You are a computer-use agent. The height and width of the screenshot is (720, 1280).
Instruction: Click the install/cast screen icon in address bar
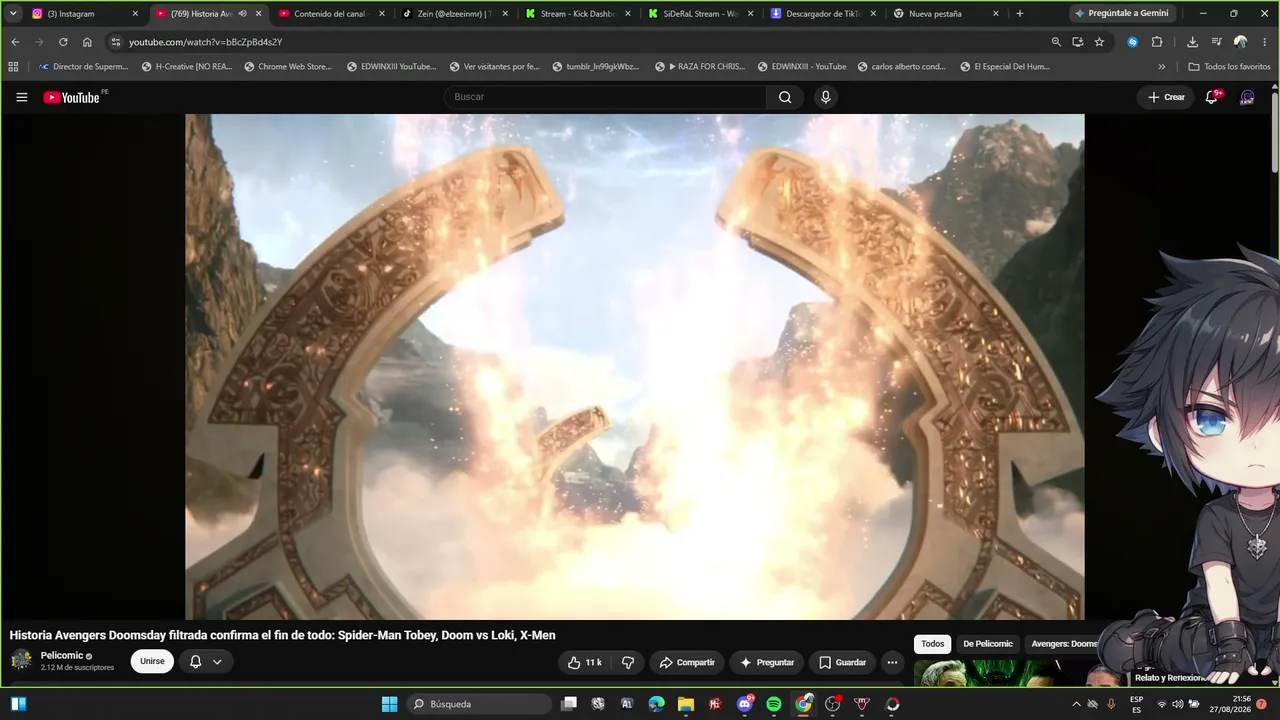1077,42
